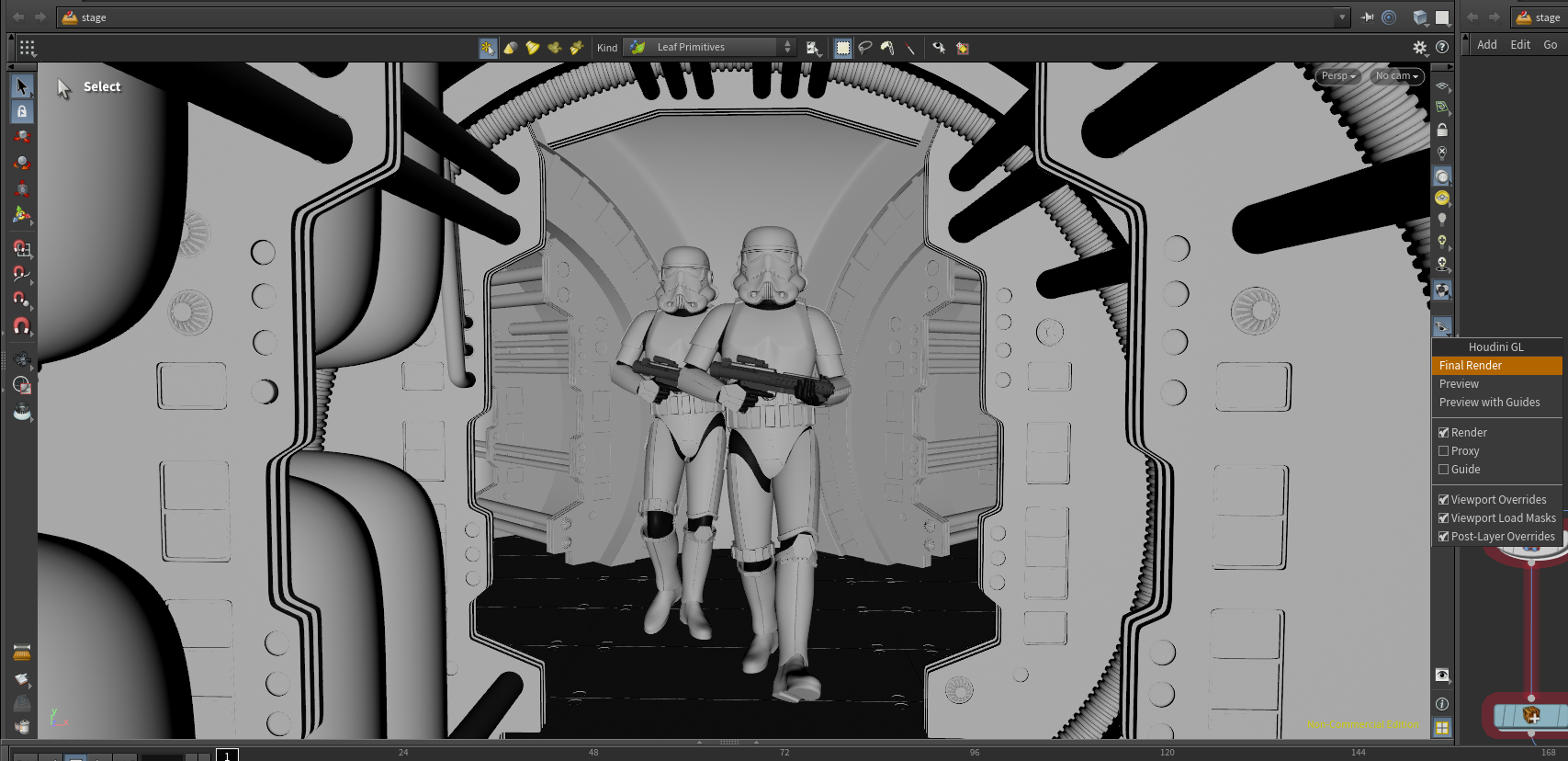Activate the red horseshoe magnet multisnap tool
Viewport: 1568px width, 761px height.
pyautogui.click(x=22, y=326)
